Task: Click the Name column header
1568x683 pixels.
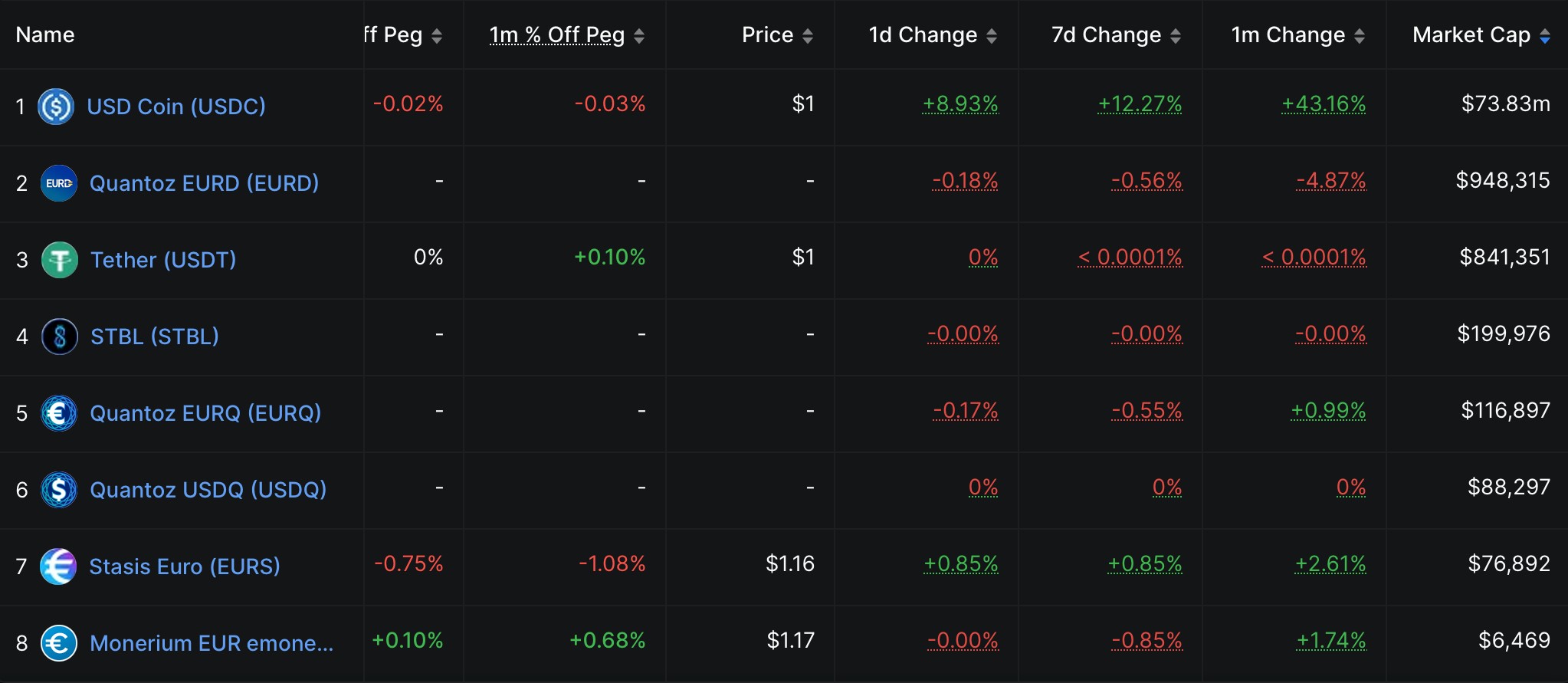Action: pyautogui.click(x=45, y=35)
